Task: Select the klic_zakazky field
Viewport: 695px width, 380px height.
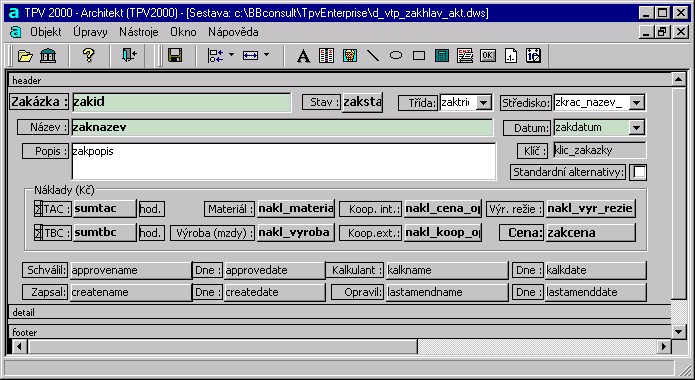Action: pos(600,151)
